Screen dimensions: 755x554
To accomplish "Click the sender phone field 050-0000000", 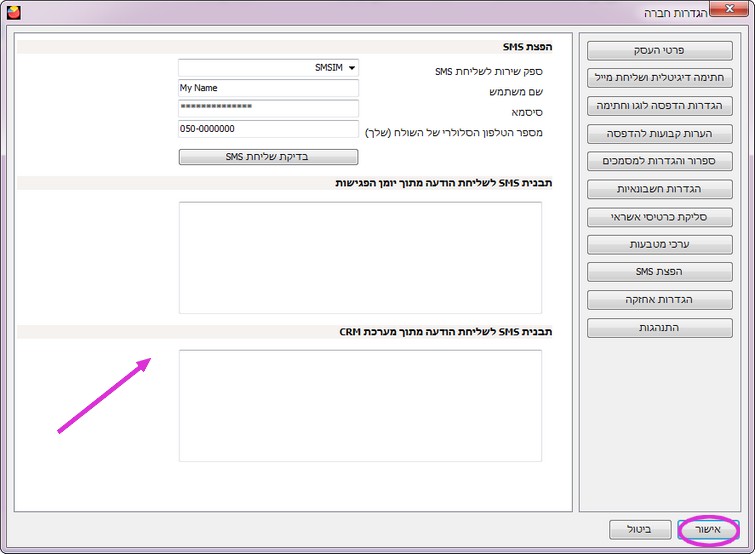I will (268, 129).
